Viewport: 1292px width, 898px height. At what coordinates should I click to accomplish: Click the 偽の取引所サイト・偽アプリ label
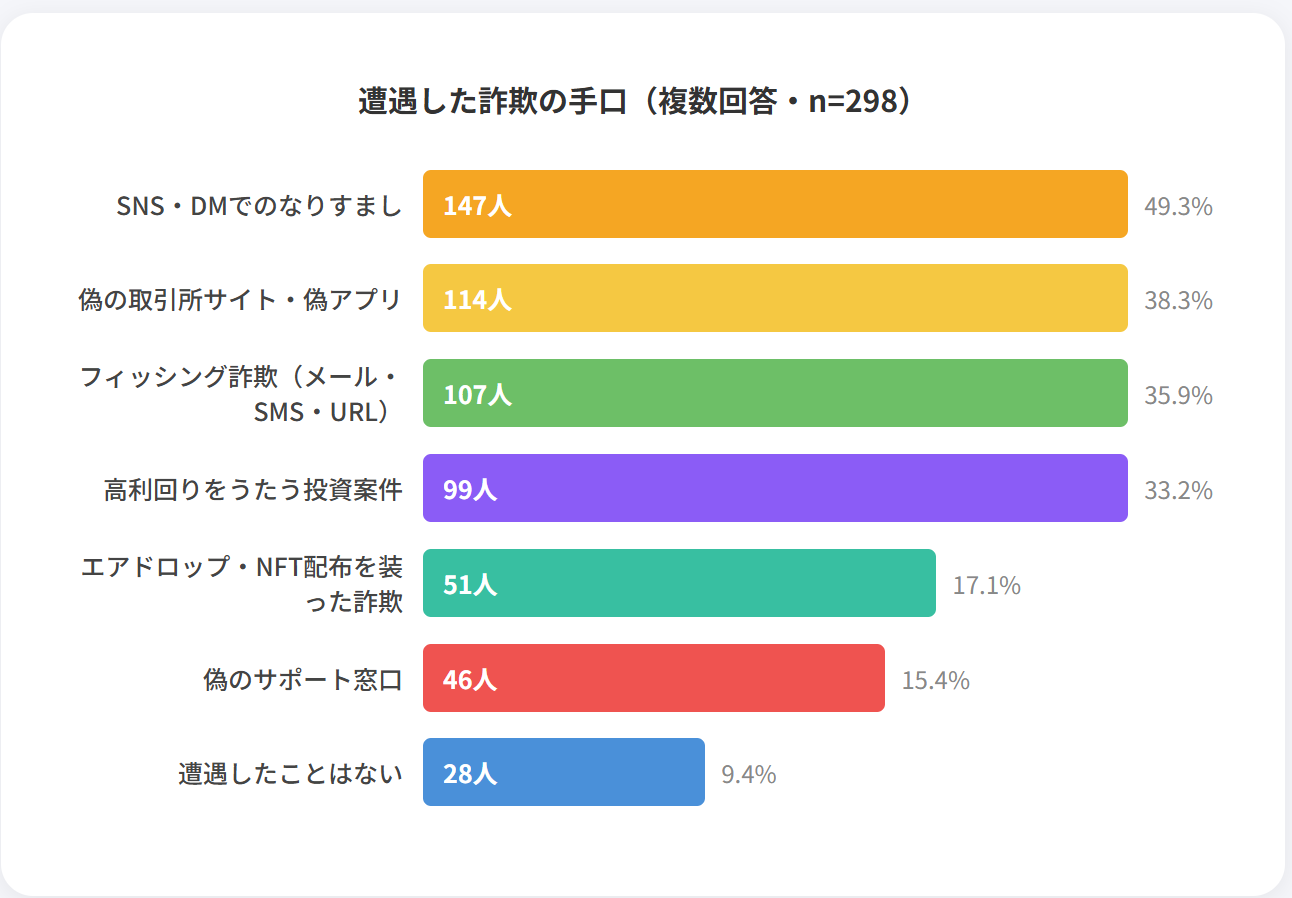[240, 300]
